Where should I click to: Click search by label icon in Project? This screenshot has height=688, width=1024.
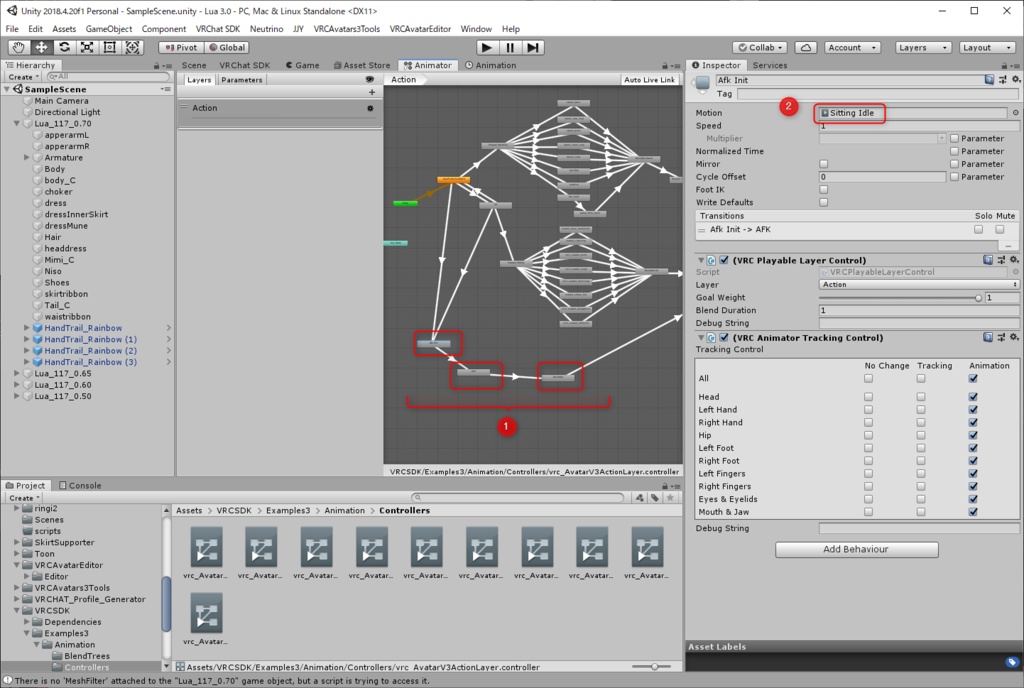(x=654, y=497)
